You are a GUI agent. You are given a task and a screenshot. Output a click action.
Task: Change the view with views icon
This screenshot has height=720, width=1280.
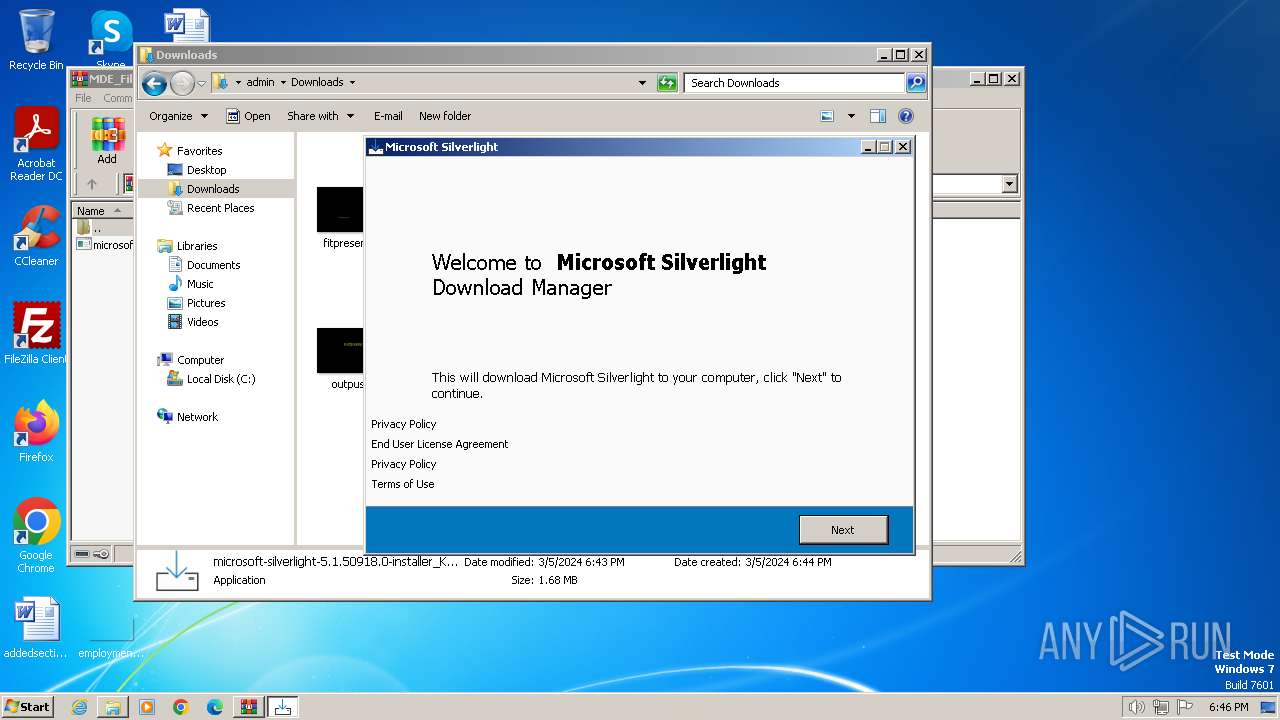[827, 116]
